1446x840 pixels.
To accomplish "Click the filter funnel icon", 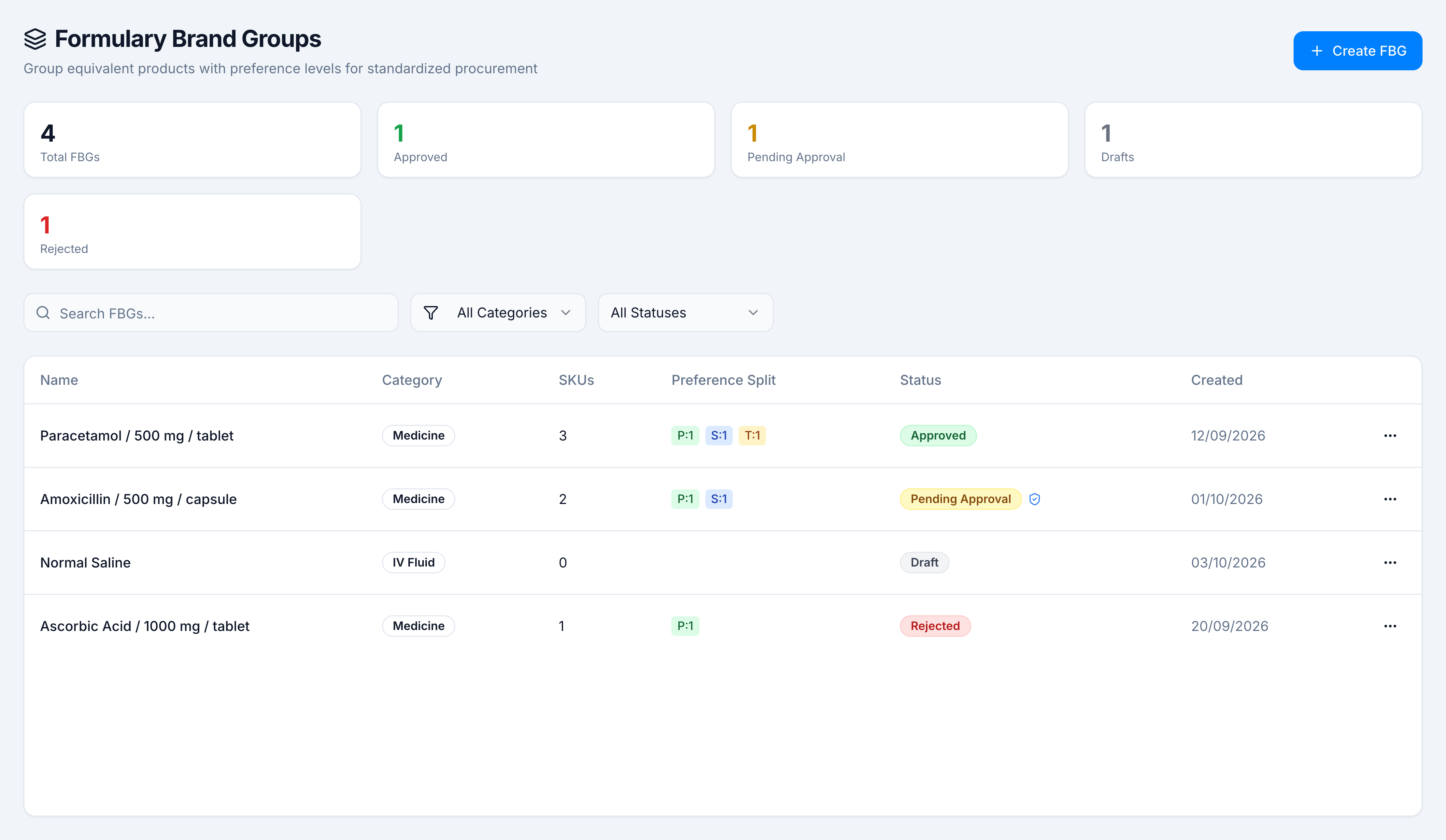I will pos(430,313).
